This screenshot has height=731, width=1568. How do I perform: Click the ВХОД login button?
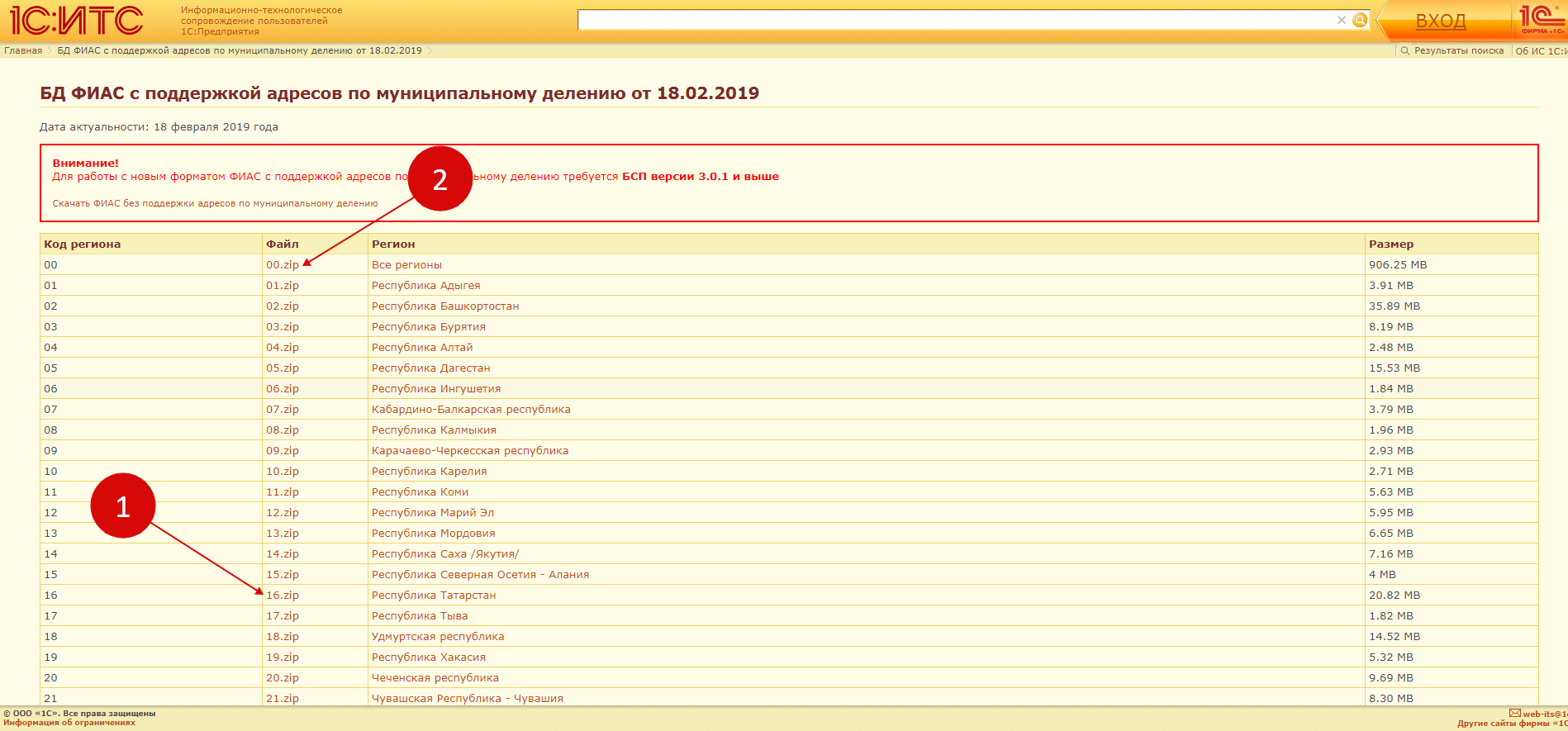pos(1441,21)
